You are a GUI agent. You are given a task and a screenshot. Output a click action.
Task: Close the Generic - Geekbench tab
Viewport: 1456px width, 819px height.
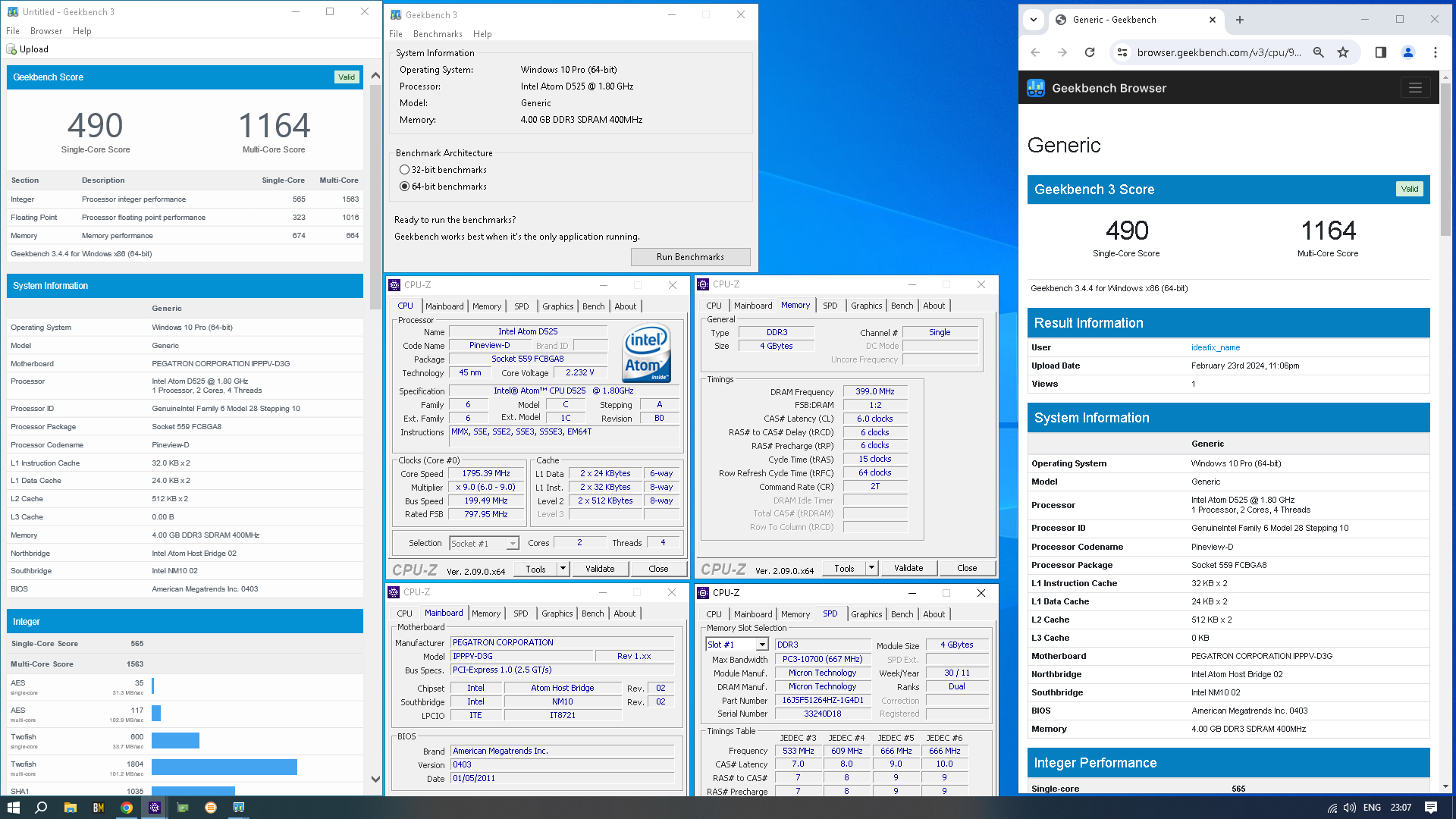click(x=1213, y=20)
